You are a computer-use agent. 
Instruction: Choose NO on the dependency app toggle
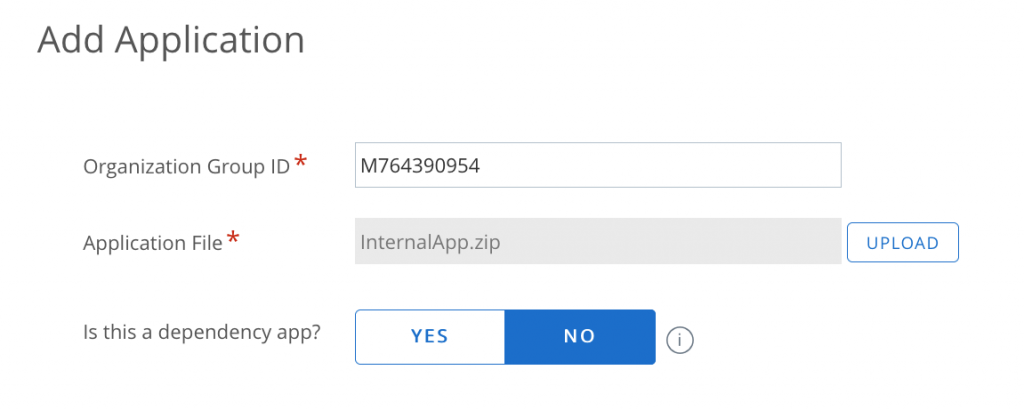tap(580, 336)
